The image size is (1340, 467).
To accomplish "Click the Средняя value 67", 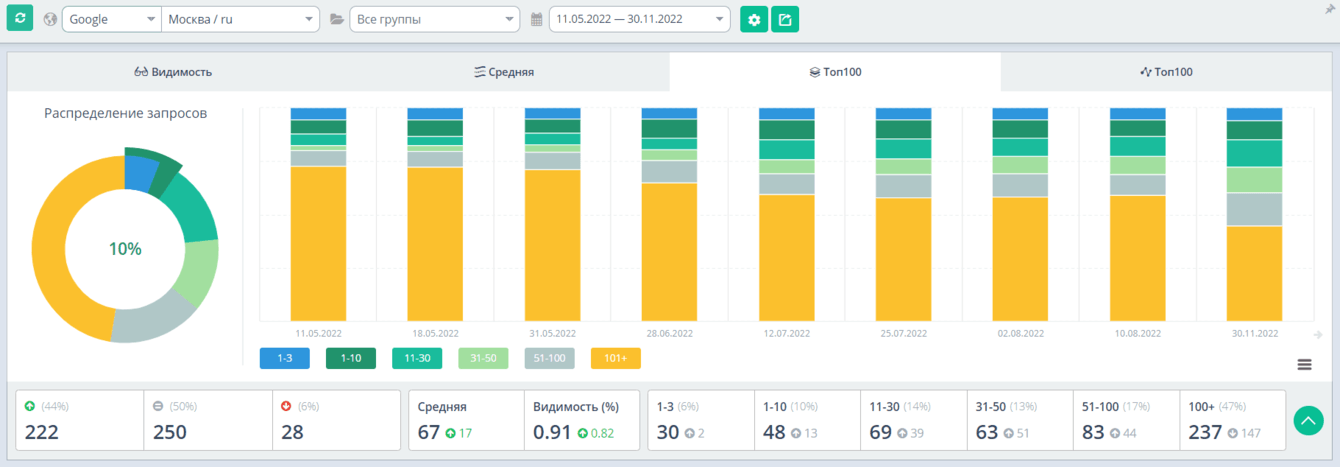I will point(430,432).
